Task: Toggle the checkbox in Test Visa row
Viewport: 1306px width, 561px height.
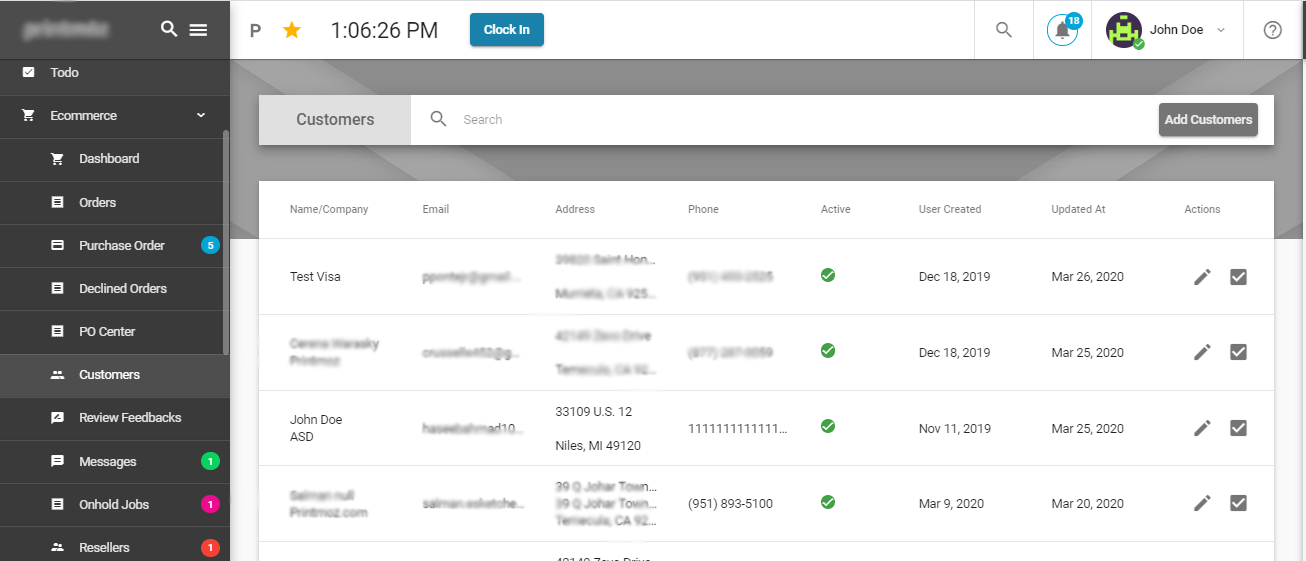Action: tap(1238, 277)
